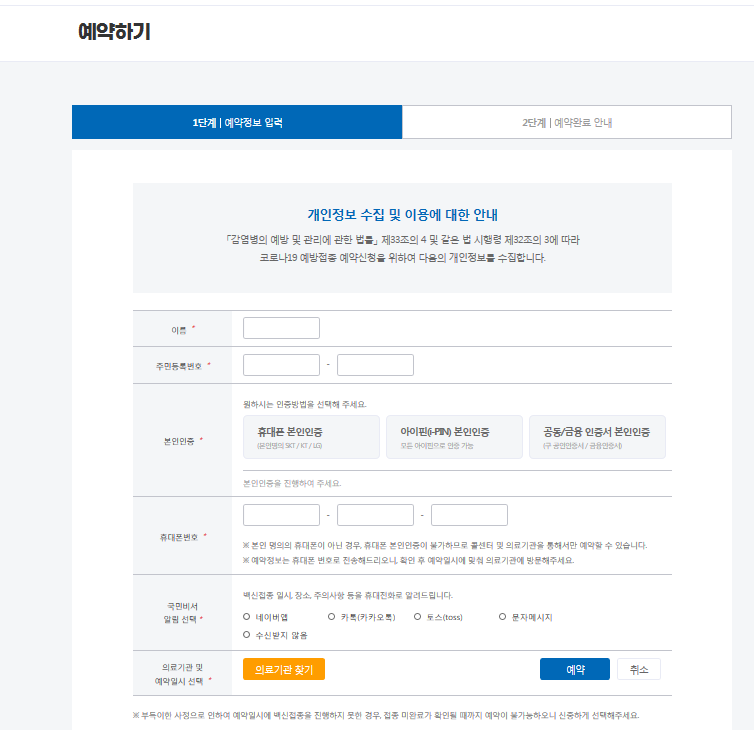
Task: Focus the first 주민등록번호 input box
Action: click(x=281, y=365)
